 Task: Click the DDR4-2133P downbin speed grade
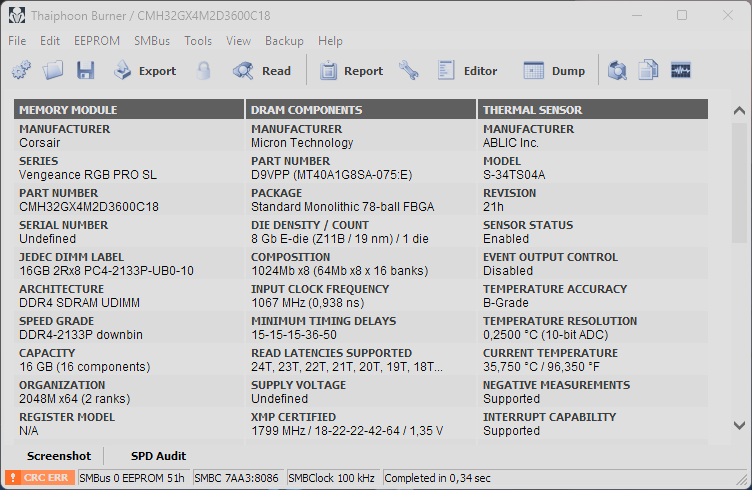(x=81, y=335)
